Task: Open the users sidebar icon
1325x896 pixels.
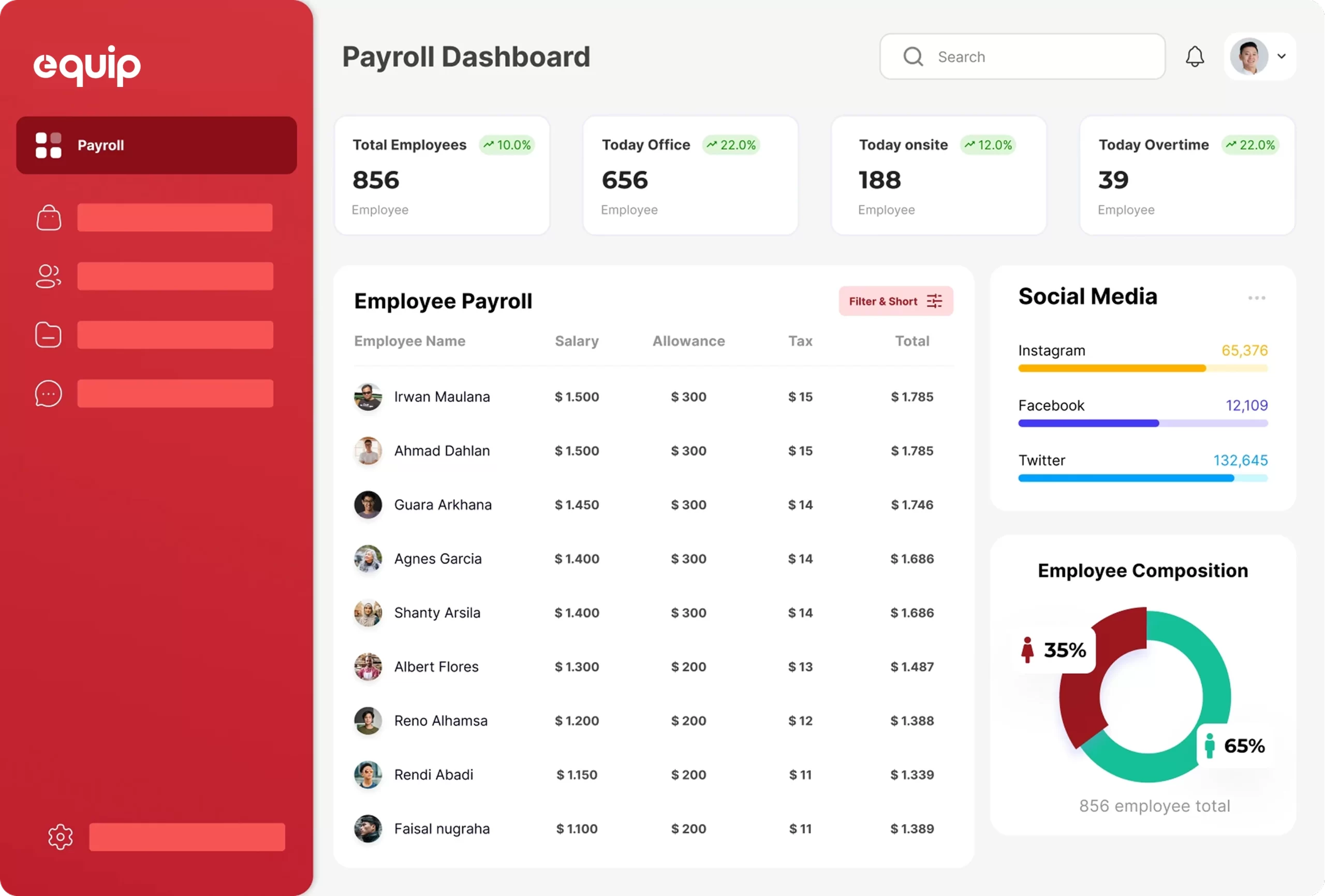Action: pos(49,276)
